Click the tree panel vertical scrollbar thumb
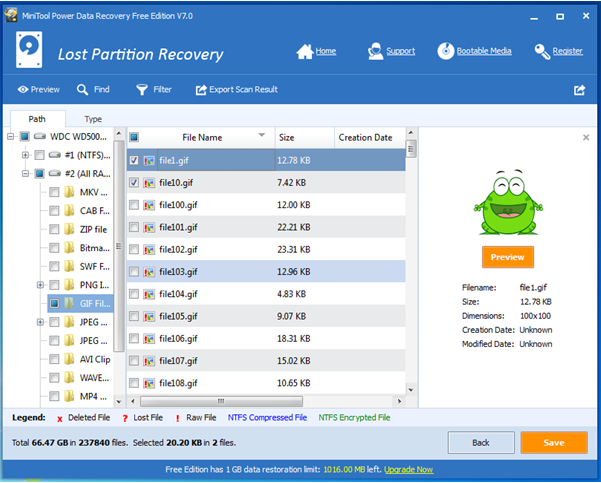Screen dimensions: 601x483 [119, 246]
